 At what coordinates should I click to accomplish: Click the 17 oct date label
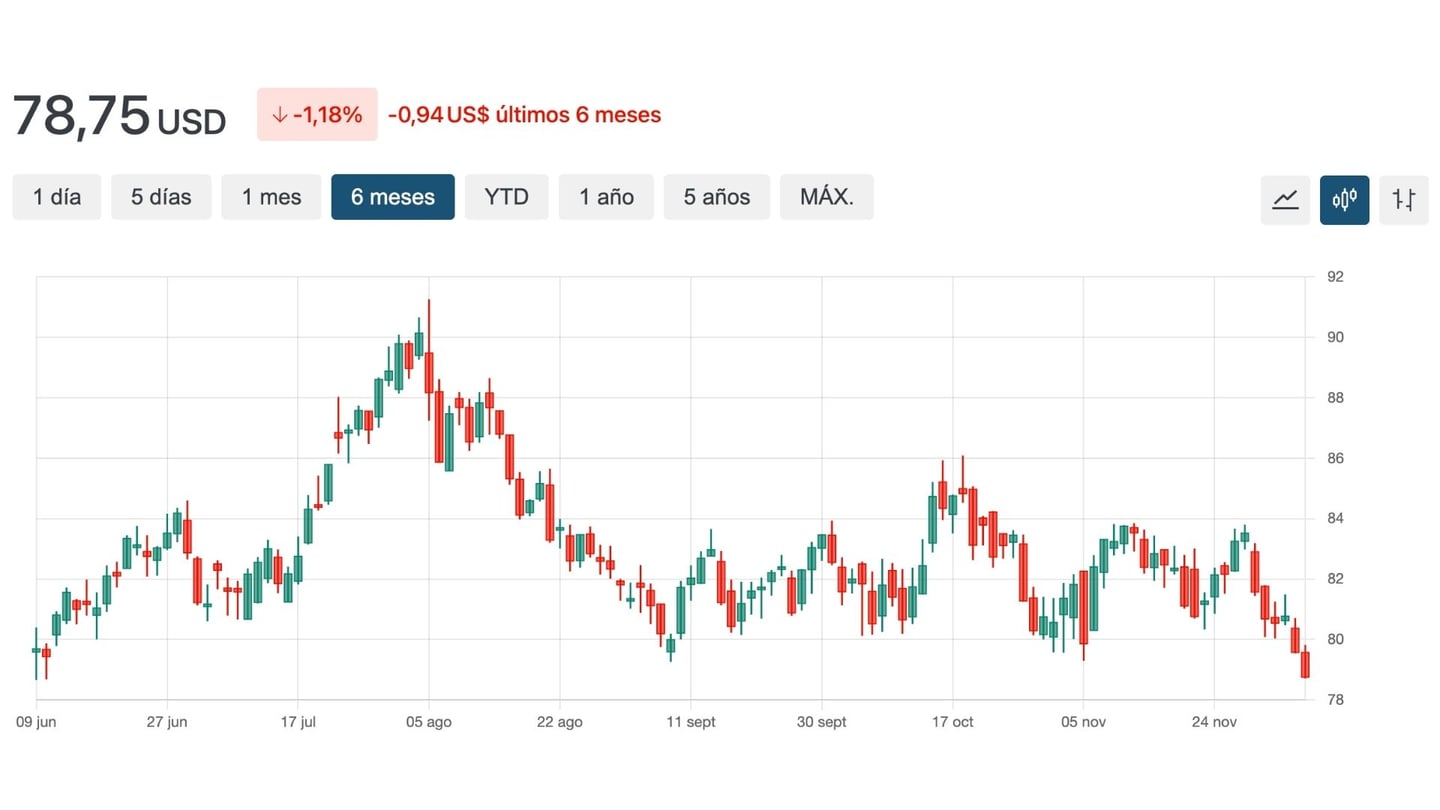pyautogui.click(x=953, y=722)
